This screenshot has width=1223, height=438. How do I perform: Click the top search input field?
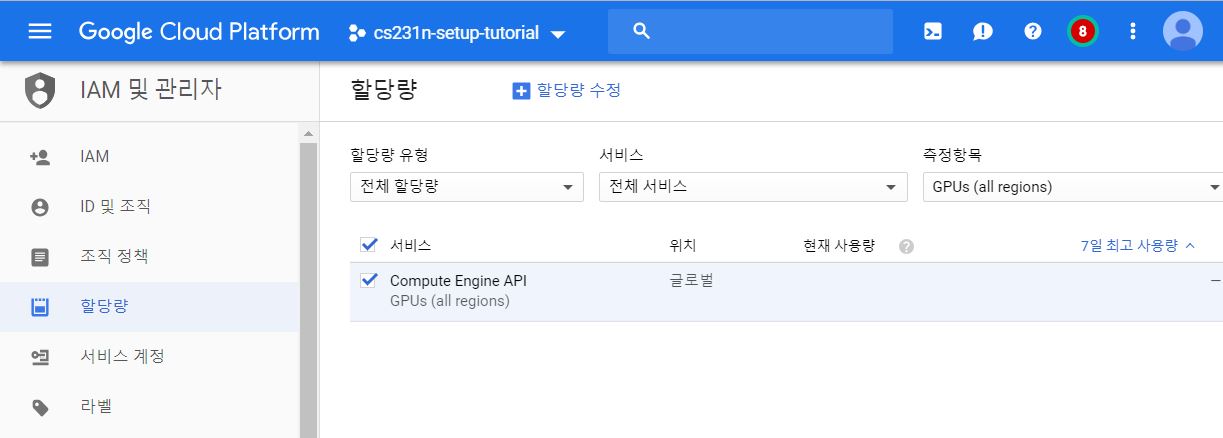click(x=760, y=32)
